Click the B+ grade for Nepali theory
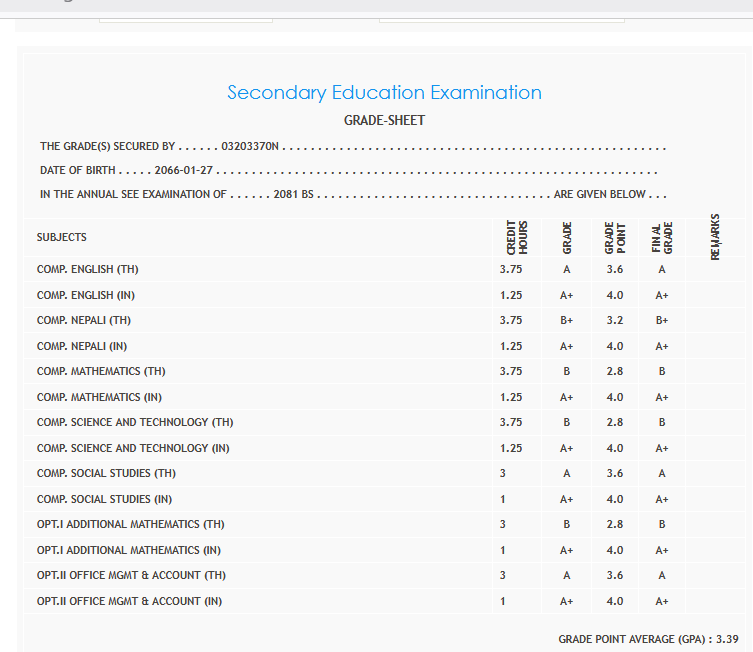The width and height of the screenshot is (753, 652). coord(566,321)
